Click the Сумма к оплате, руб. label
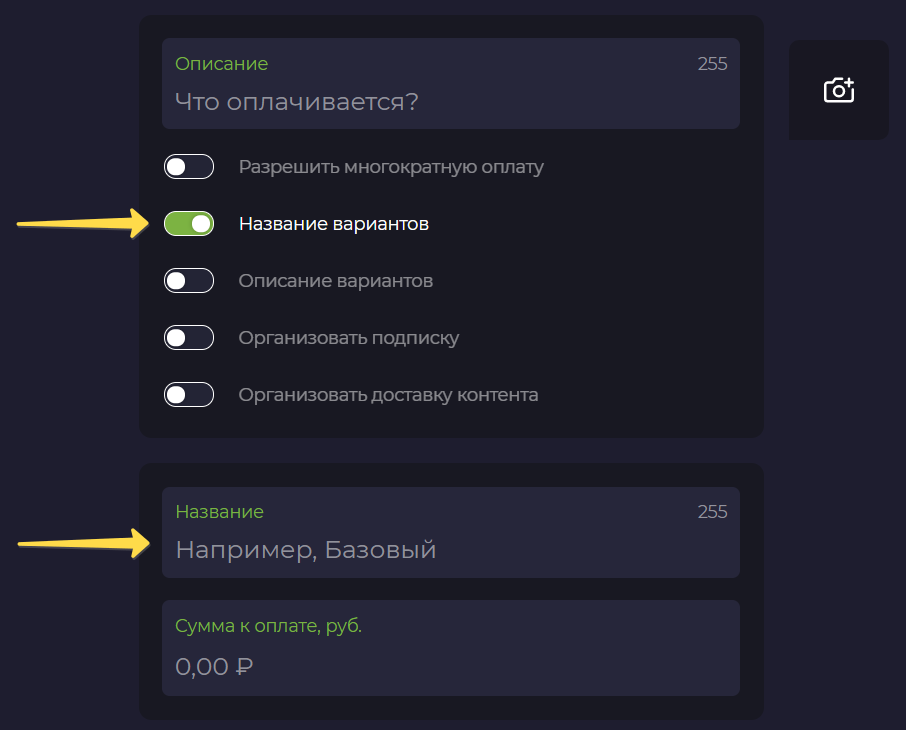 point(268,626)
